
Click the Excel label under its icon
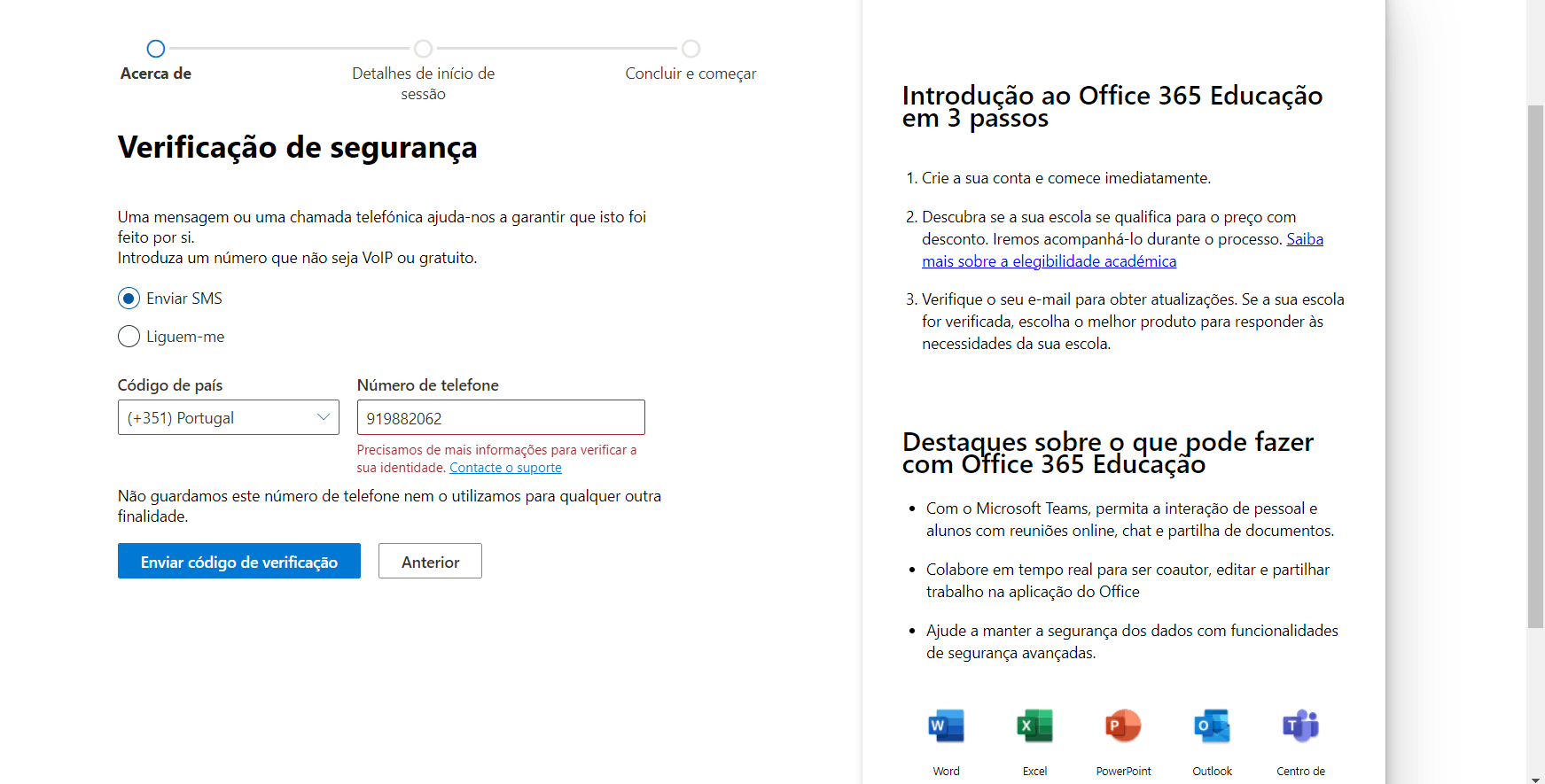coord(1034,772)
